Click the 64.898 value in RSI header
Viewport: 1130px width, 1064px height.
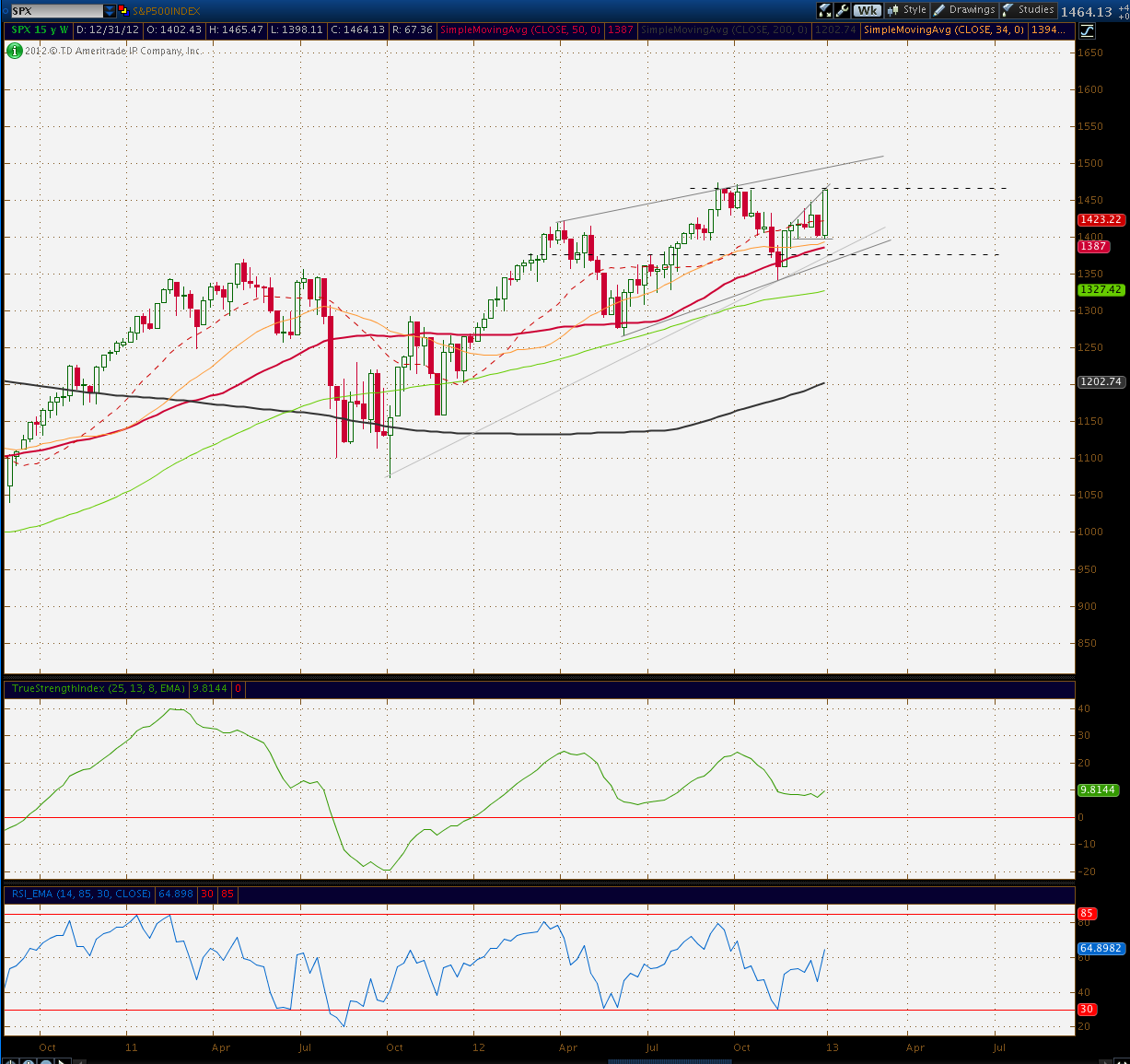[x=176, y=894]
